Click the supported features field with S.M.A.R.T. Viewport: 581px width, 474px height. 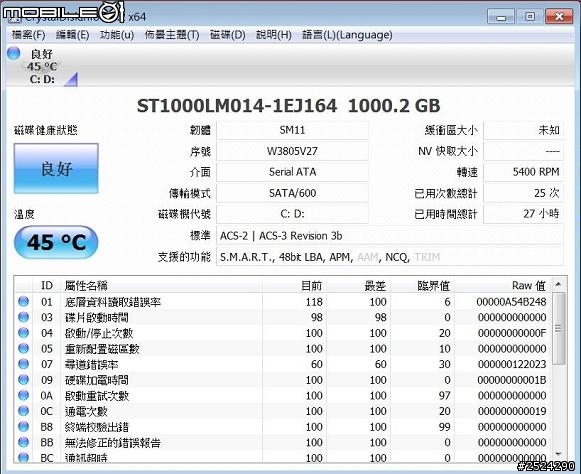[390, 257]
